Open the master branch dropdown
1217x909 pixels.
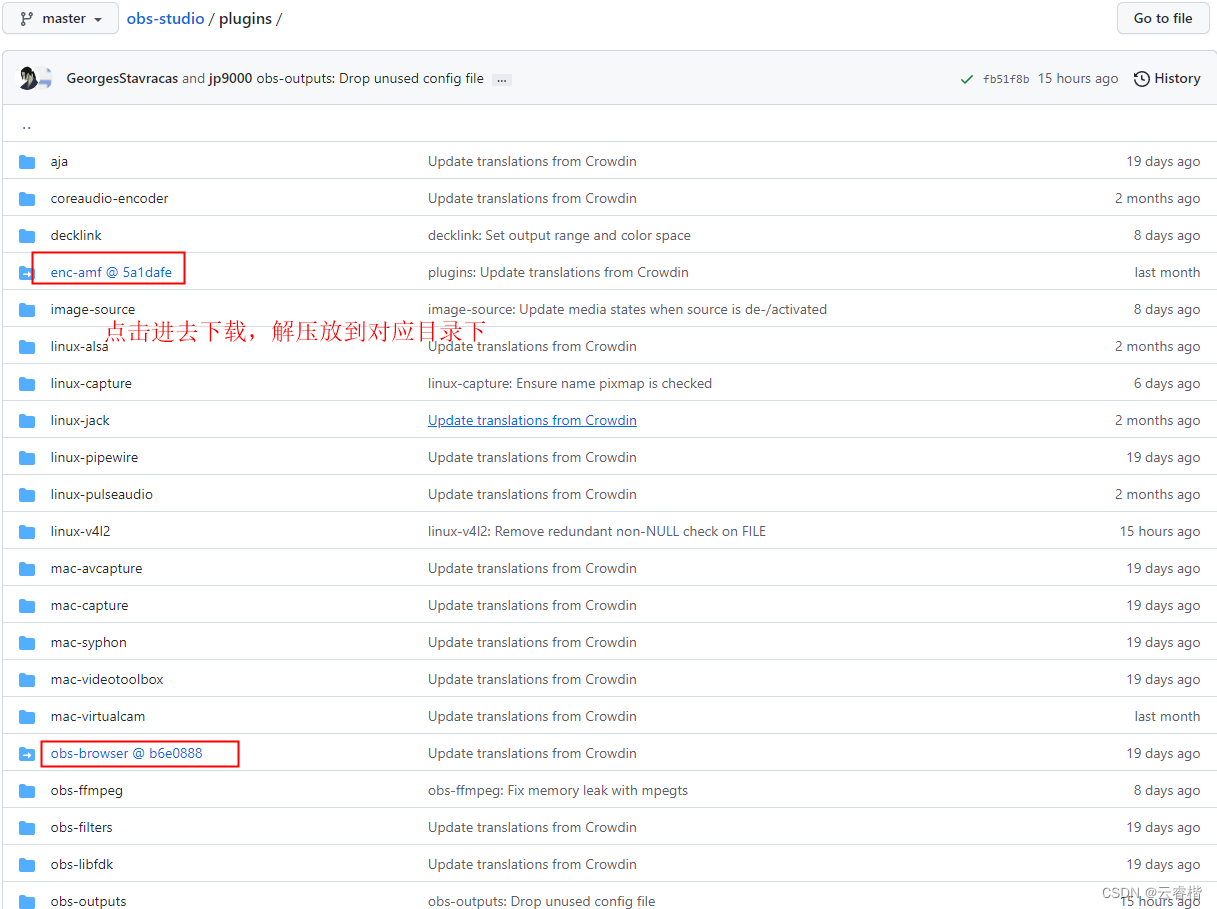tap(60, 18)
